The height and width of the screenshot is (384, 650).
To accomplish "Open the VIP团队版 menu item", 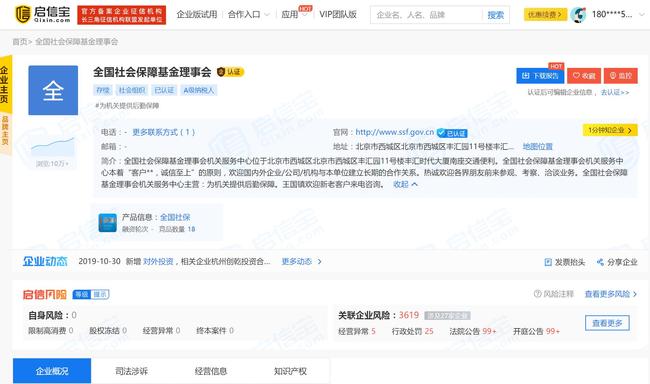I will coord(338,15).
